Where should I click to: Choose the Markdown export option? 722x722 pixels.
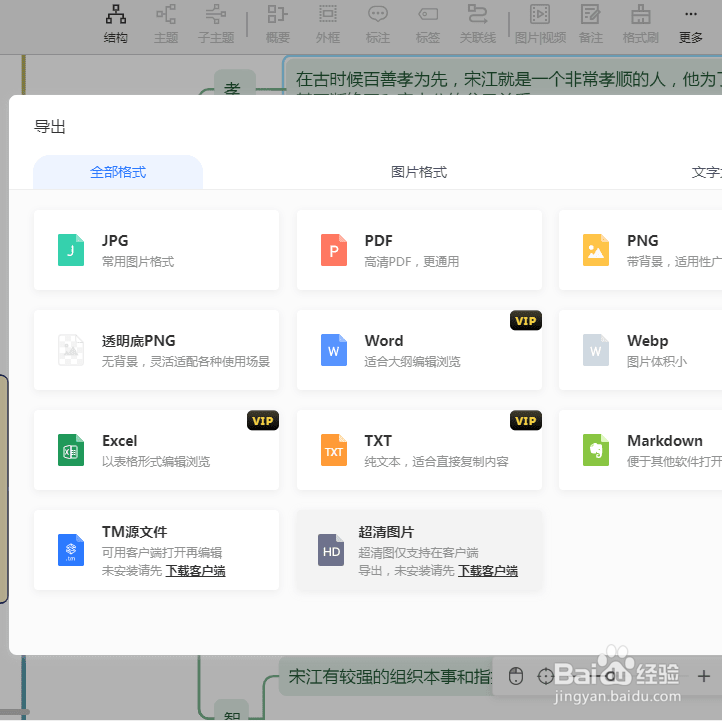[640, 450]
